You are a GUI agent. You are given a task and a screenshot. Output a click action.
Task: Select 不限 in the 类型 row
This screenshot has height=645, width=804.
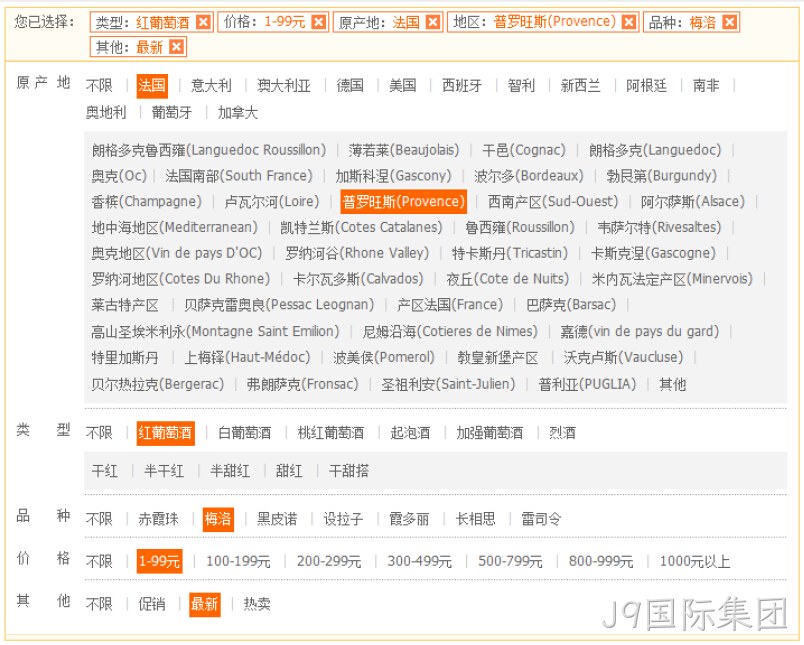[x=99, y=433]
